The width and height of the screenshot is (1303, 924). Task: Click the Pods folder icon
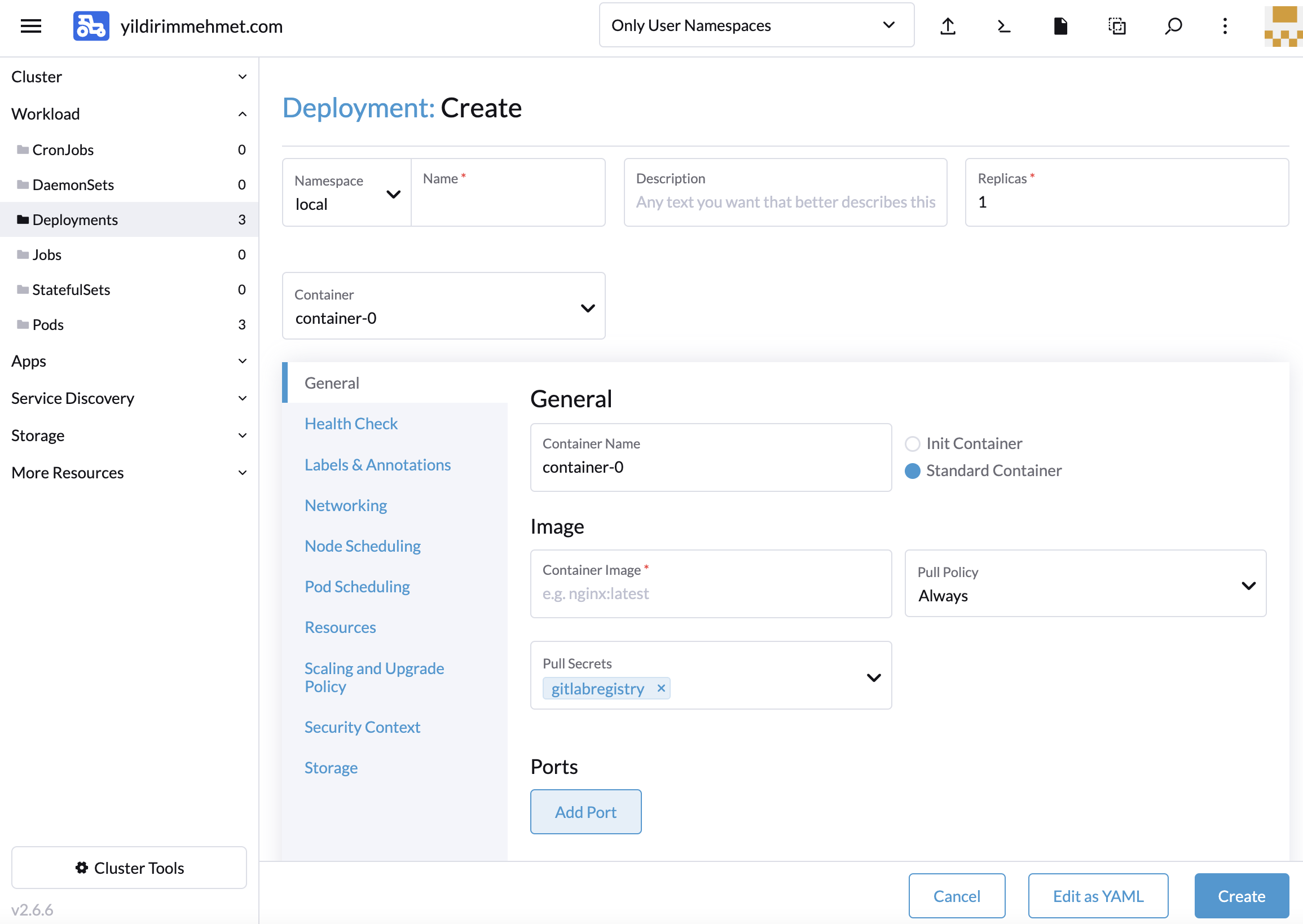tap(23, 324)
